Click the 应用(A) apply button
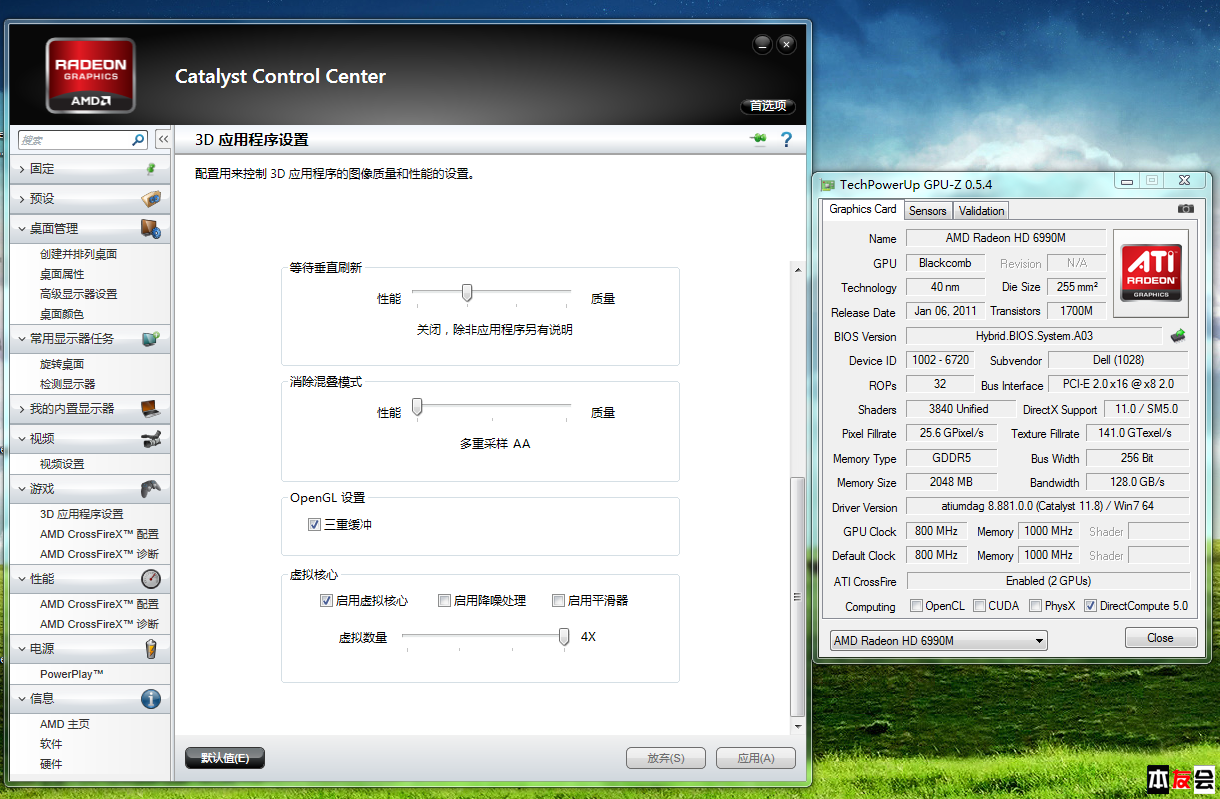This screenshot has height=799, width=1220. [x=756, y=758]
